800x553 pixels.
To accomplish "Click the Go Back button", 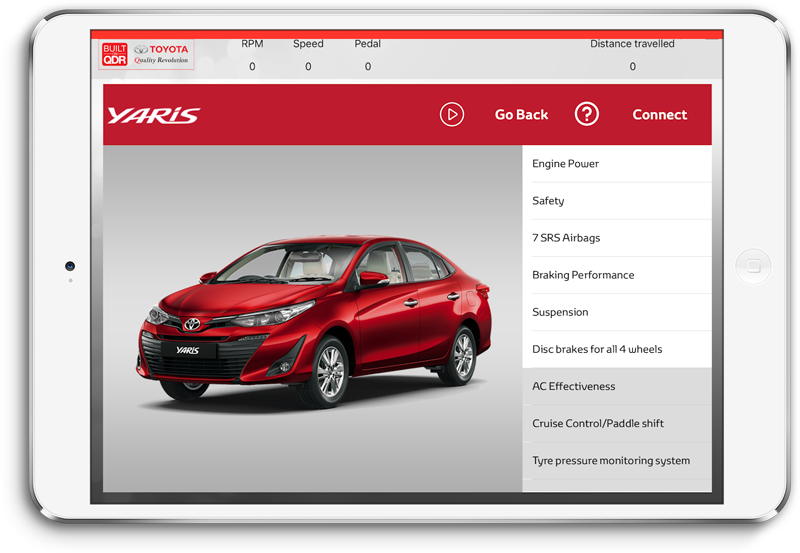I will (521, 115).
